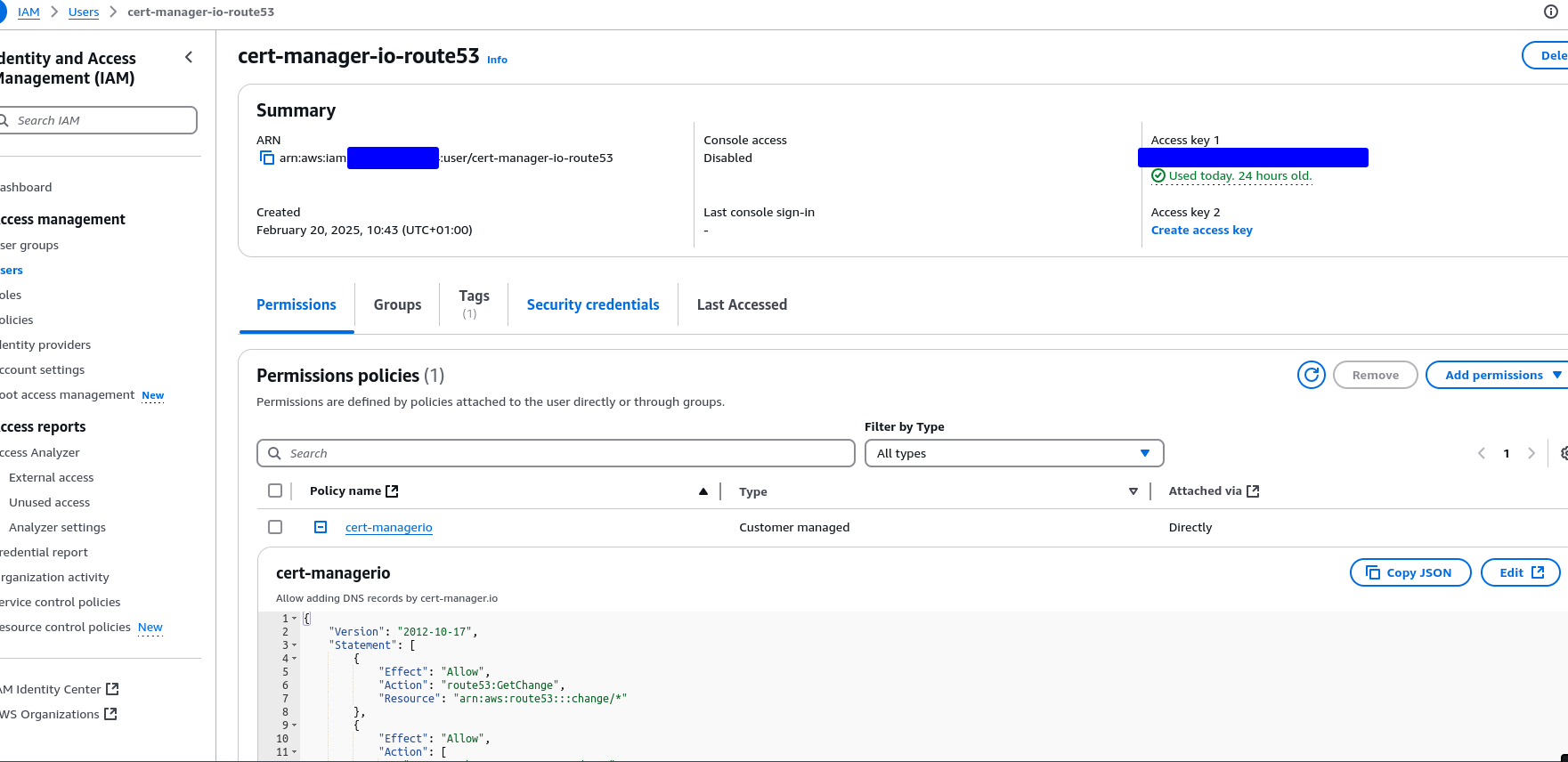Collapse the IAM sidebar with the chevron

point(189,57)
